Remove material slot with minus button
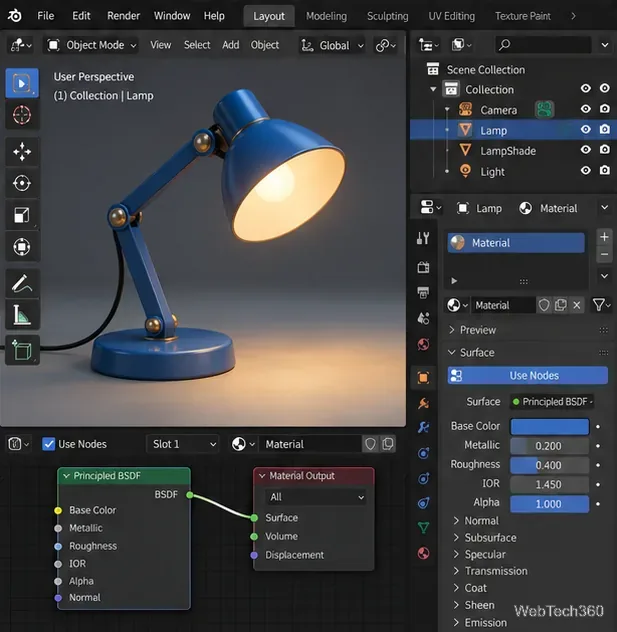Screen dimensions: 617x632 [604, 254]
